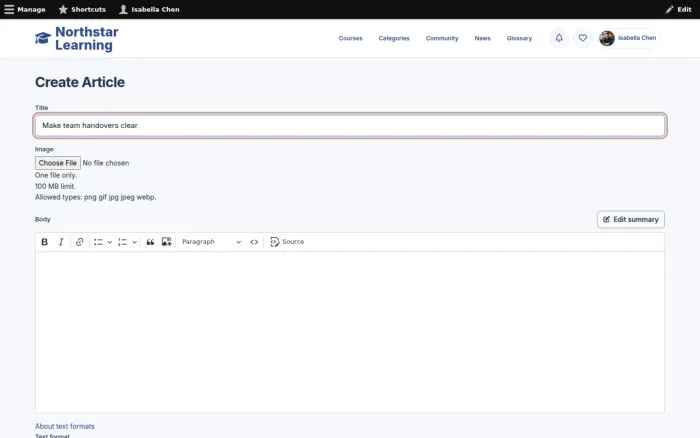Click the Edit pencil in admin toolbar

(x=678, y=9)
